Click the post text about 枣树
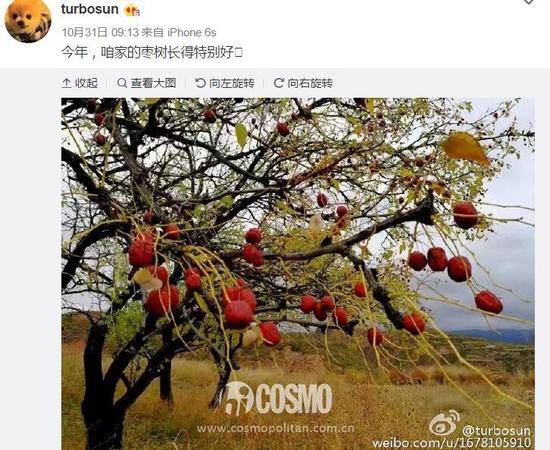 (x=152, y=53)
